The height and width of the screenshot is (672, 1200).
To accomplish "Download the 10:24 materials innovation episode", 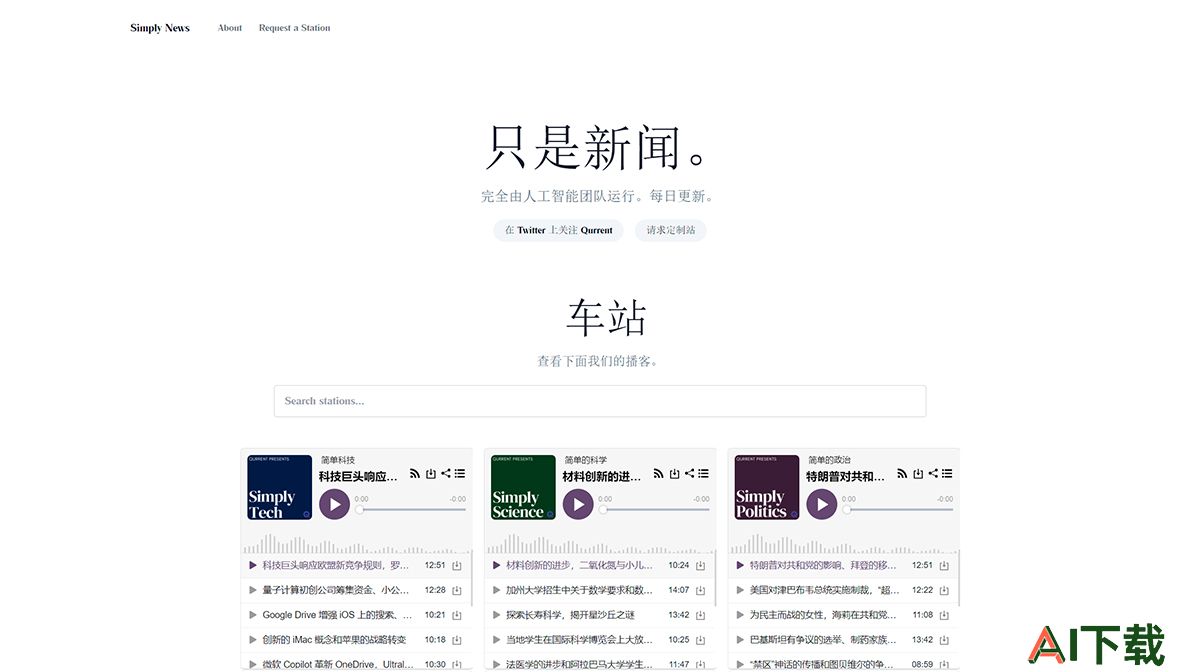I will [701, 566].
